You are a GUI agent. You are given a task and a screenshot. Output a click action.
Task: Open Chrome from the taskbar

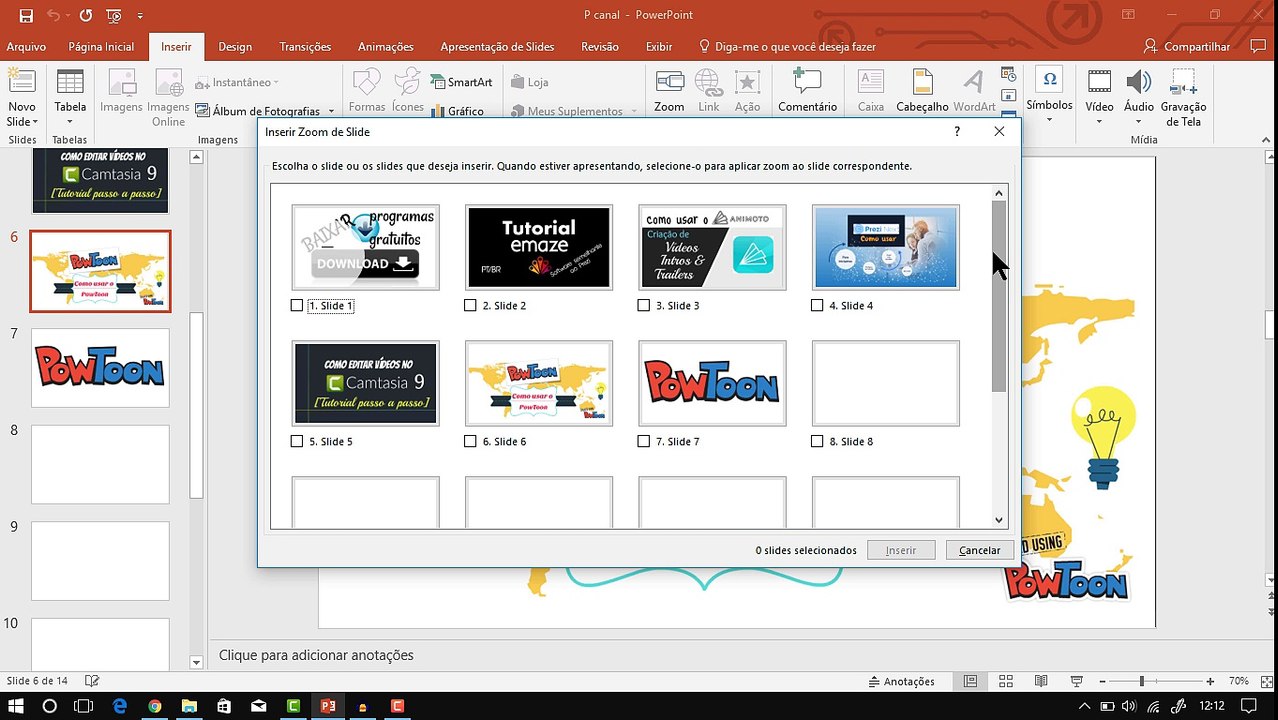(155, 706)
